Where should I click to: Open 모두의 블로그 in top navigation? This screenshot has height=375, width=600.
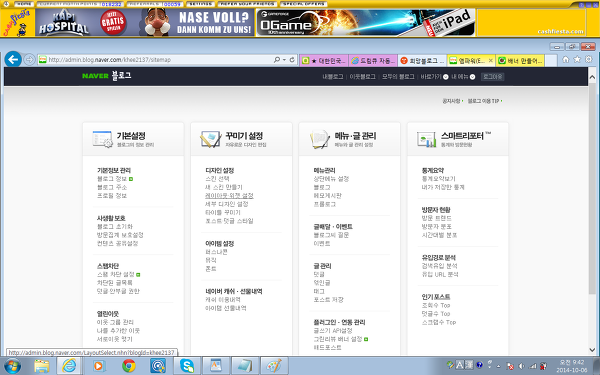pos(398,77)
